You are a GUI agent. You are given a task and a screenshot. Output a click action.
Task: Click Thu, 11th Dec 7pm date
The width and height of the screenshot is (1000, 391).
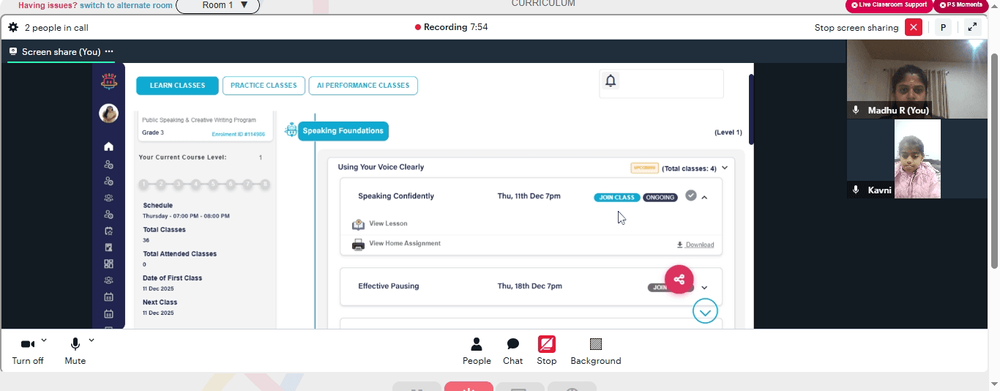coord(529,196)
